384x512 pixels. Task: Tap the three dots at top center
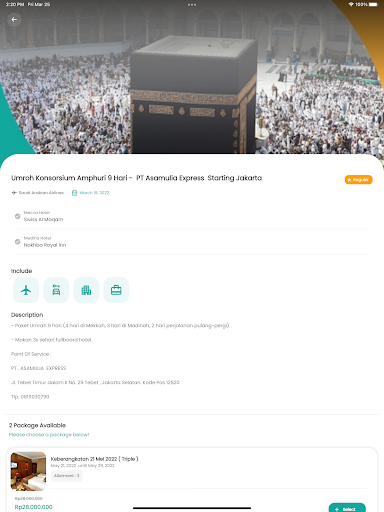[x=192, y=5]
